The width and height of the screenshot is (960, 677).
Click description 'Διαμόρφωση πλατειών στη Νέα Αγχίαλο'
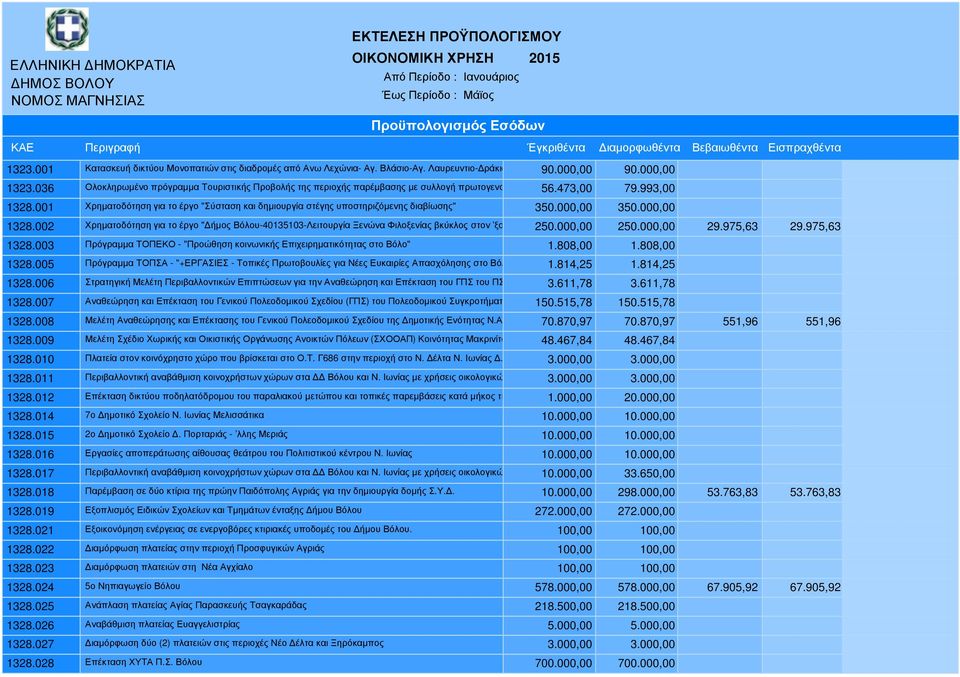tap(168, 567)
